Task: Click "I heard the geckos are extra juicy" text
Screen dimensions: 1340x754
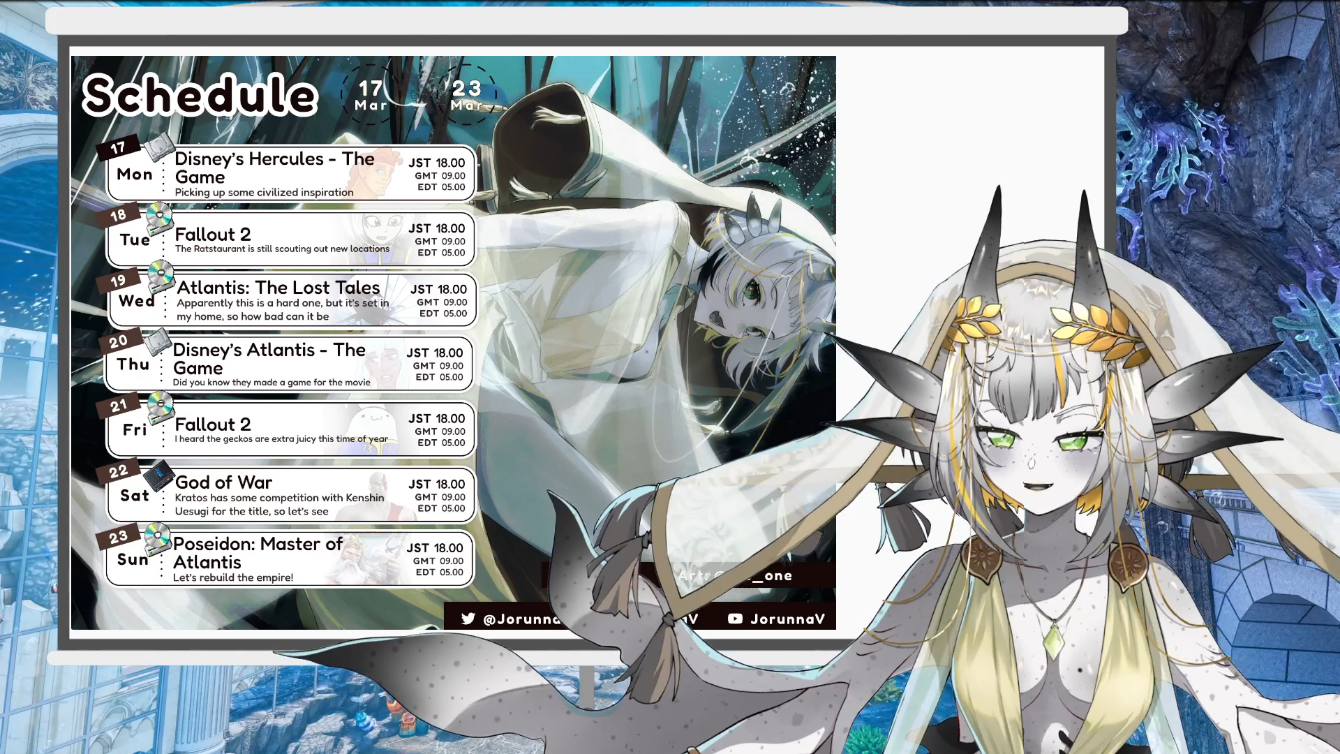Action: pos(281,439)
